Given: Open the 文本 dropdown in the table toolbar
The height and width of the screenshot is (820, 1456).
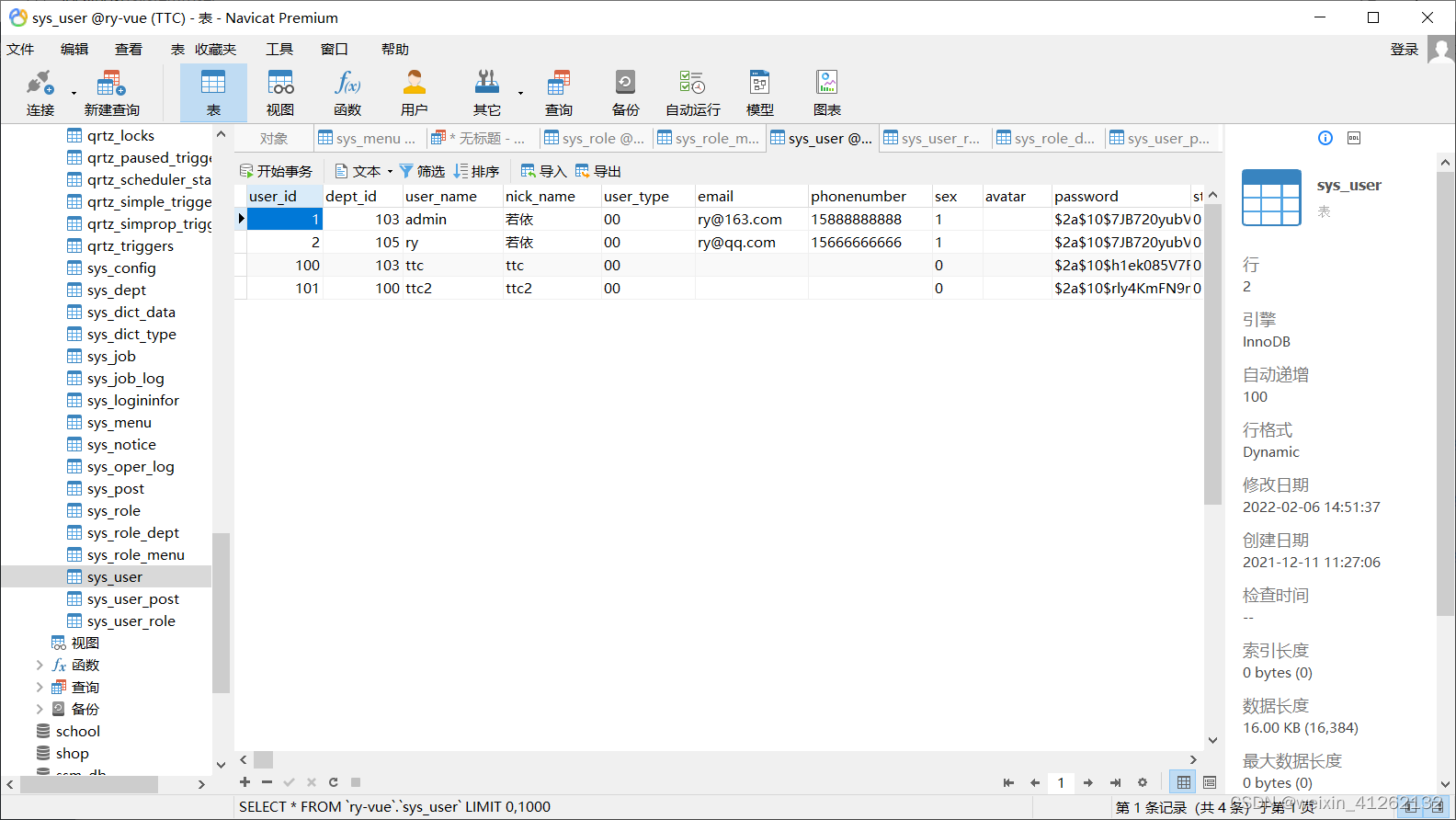Looking at the screenshot, I should coord(364,171).
